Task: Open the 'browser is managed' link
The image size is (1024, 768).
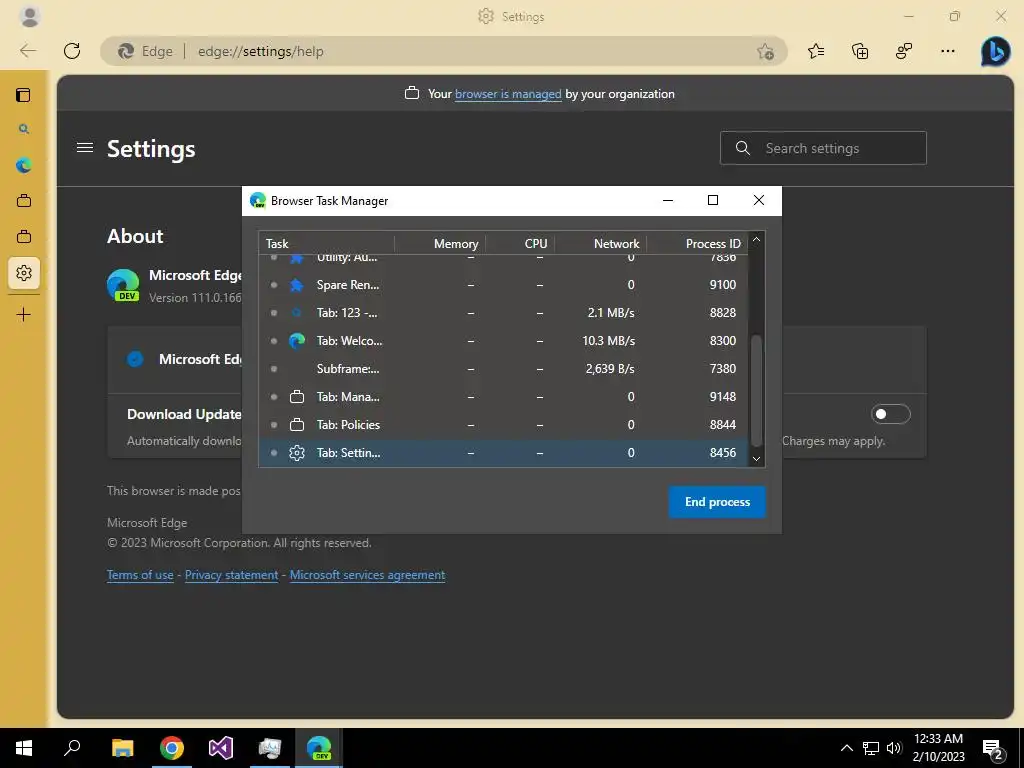Action: click(508, 94)
